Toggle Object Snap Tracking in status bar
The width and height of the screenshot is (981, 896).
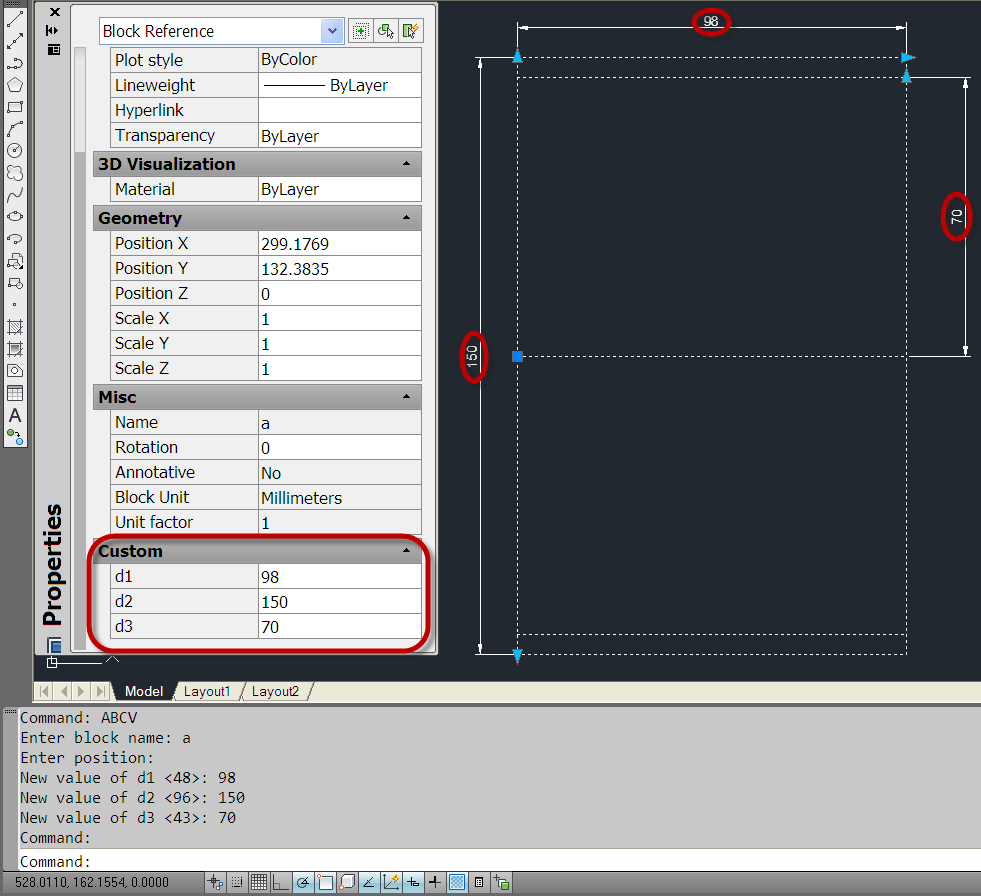click(x=369, y=882)
